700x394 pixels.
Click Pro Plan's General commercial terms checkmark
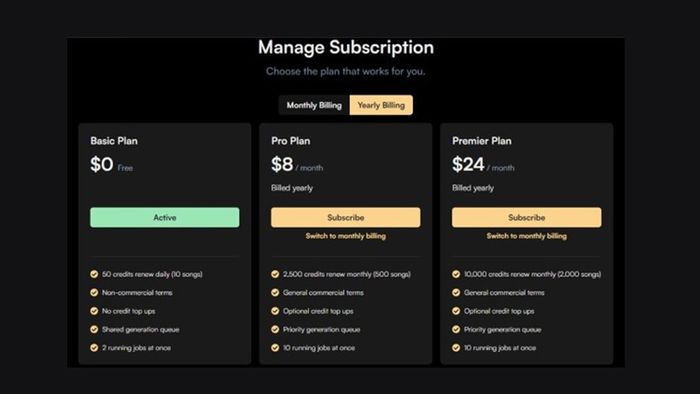(275, 293)
